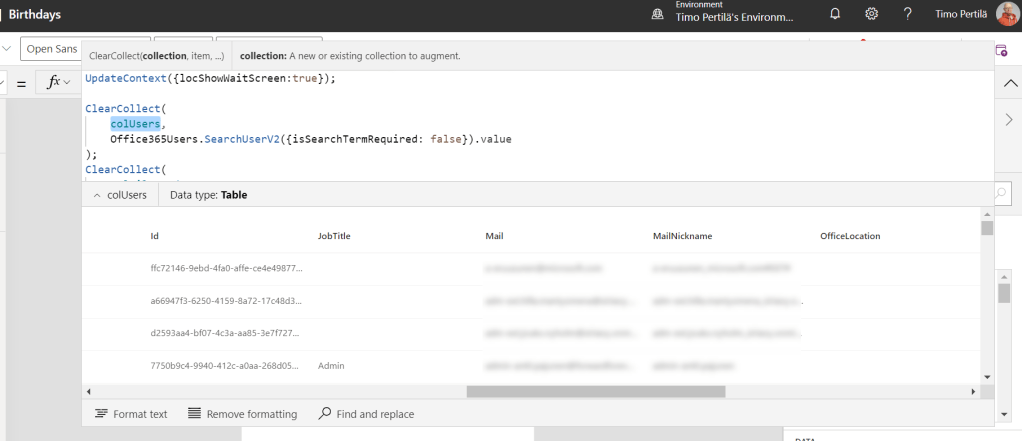The width and height of the screenshot is (1022, 441).
Task: Click the environment picker icon
Action: [x=657, y=14]
